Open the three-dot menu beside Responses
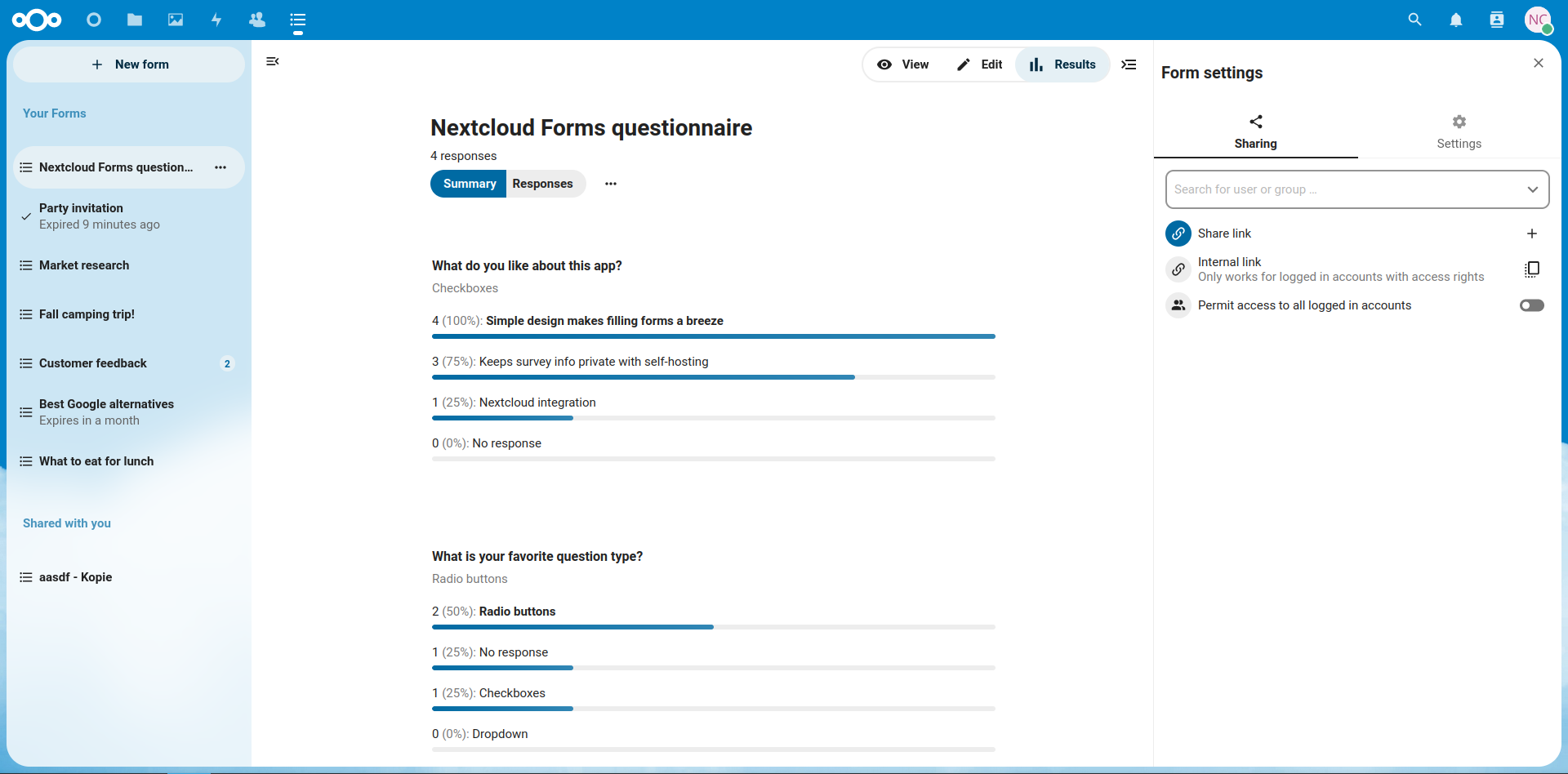 point(611,184)
